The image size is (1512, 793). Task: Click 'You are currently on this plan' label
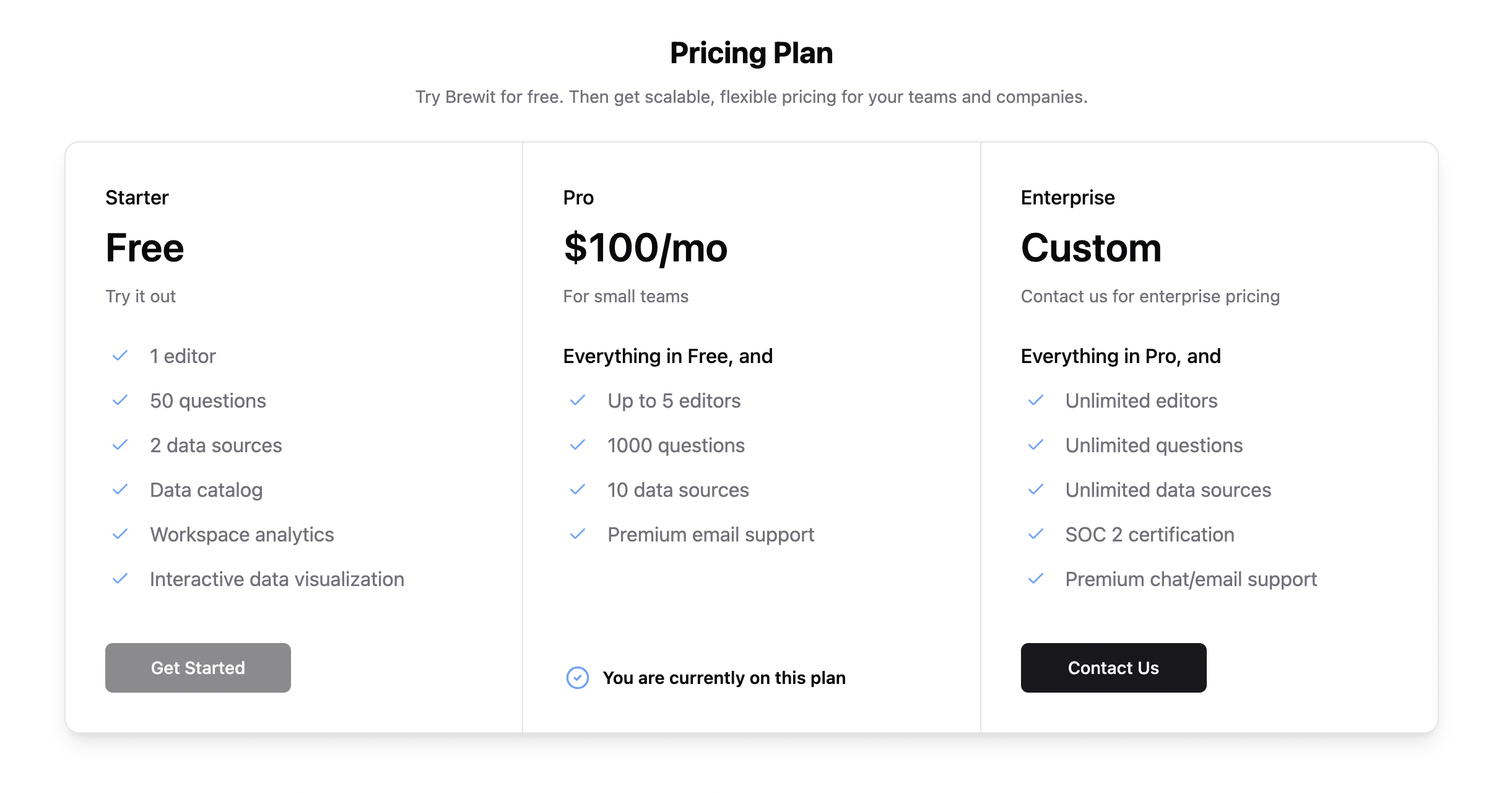[x=724, y=678]
